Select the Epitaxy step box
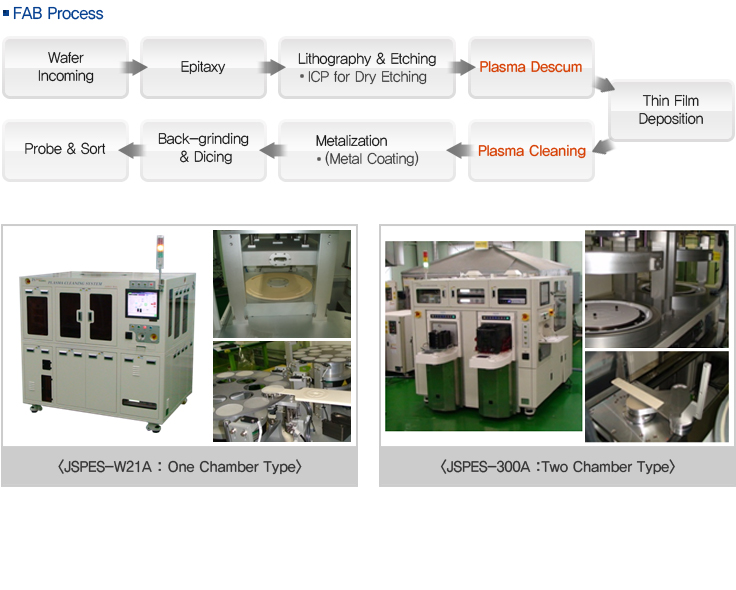Viewport: 736px width, 590px height. pos(203,67)
